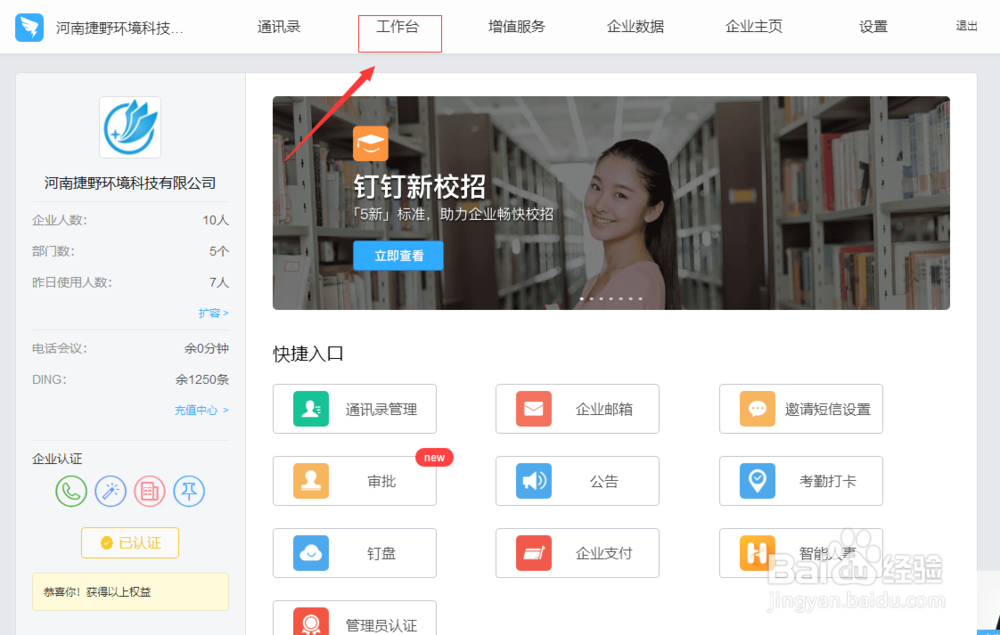
Task: Click the orange stamp icon of 审批
Action: 311,481
